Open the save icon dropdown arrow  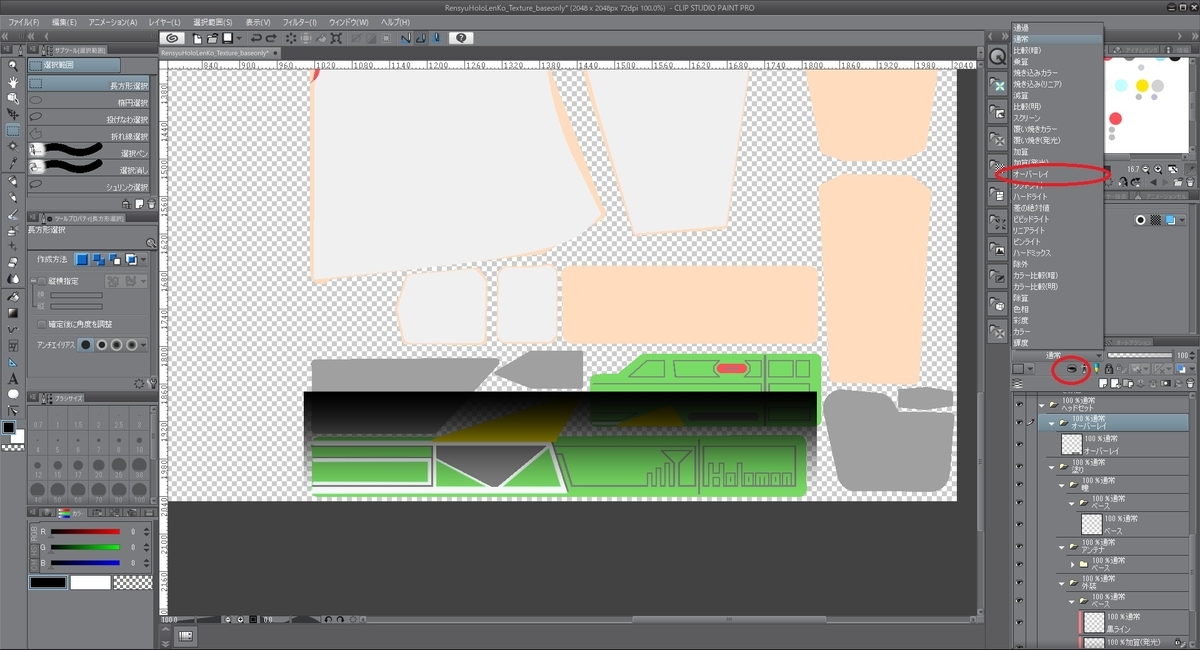[241, 38]
